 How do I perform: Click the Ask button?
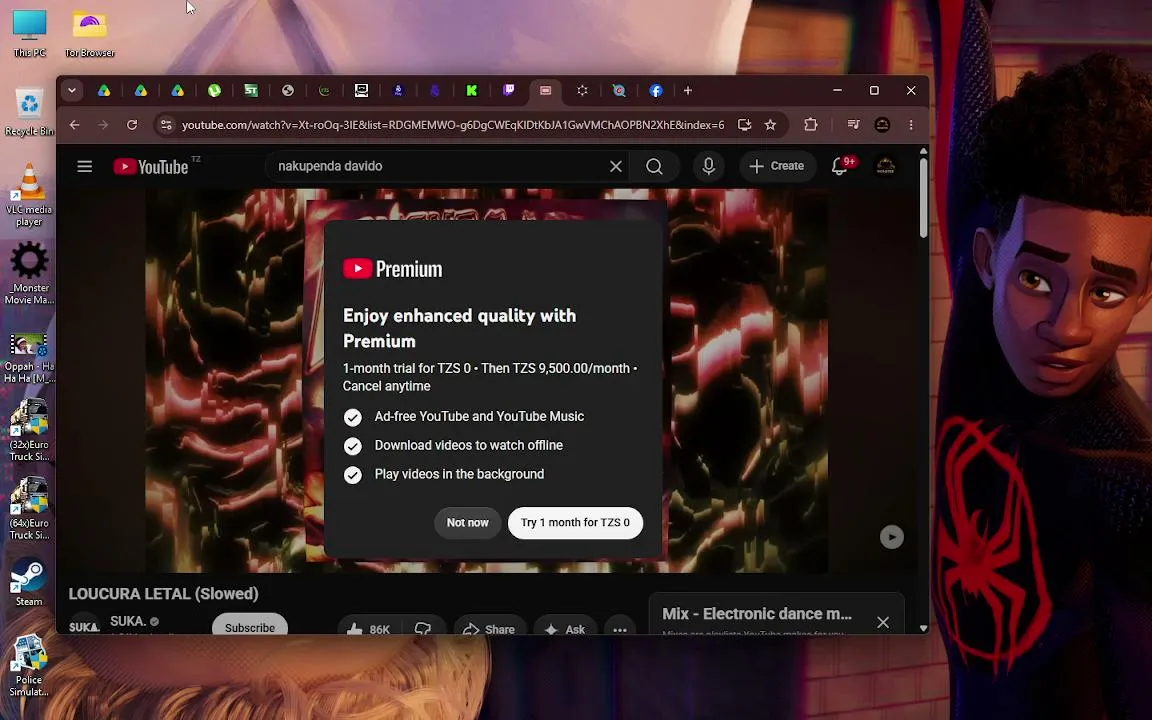pyautogui.click(x=564, y=629)
